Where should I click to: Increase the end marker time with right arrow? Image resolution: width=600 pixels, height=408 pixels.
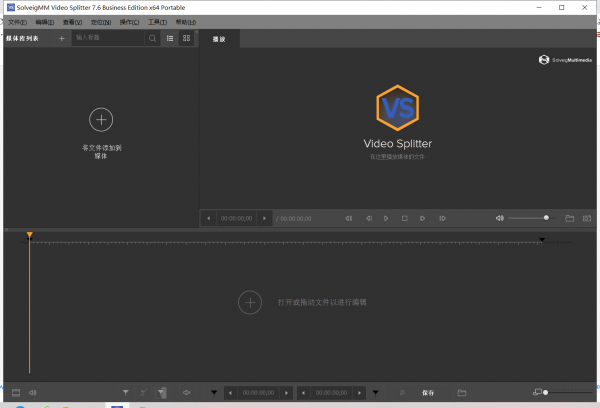pyautogui.click(x=359, y=393)
